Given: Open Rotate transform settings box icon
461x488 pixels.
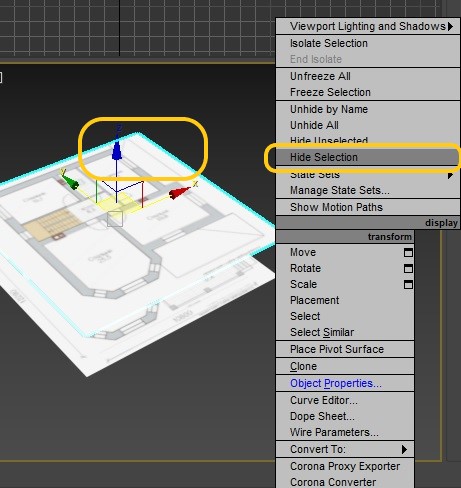Looking at the screenshot, I should pyautogui.click(x=408, y=269).
